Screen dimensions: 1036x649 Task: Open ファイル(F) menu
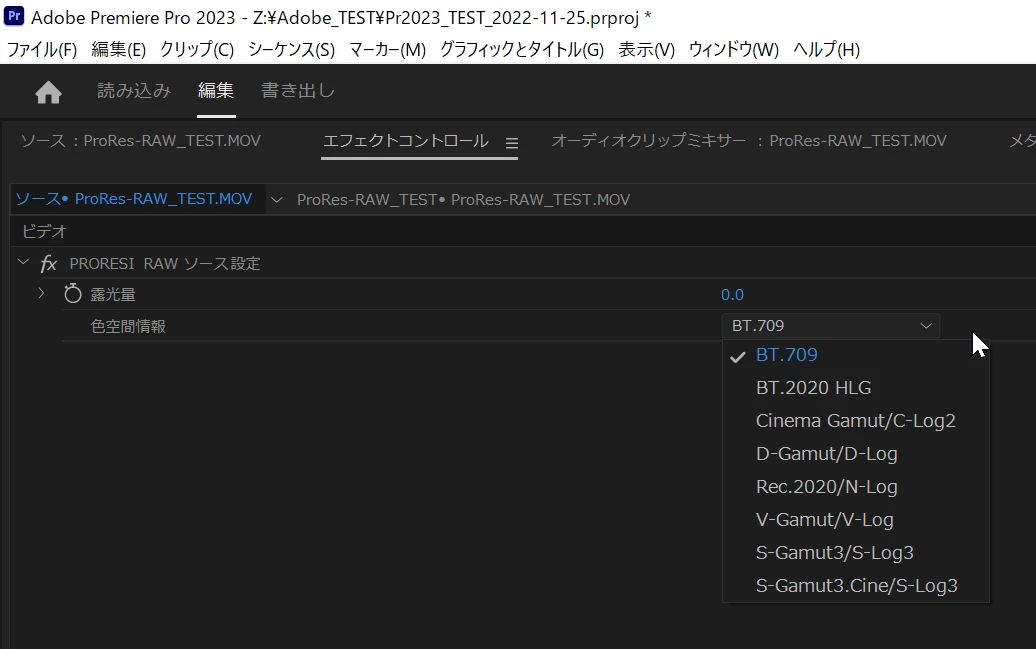[42, 50]
